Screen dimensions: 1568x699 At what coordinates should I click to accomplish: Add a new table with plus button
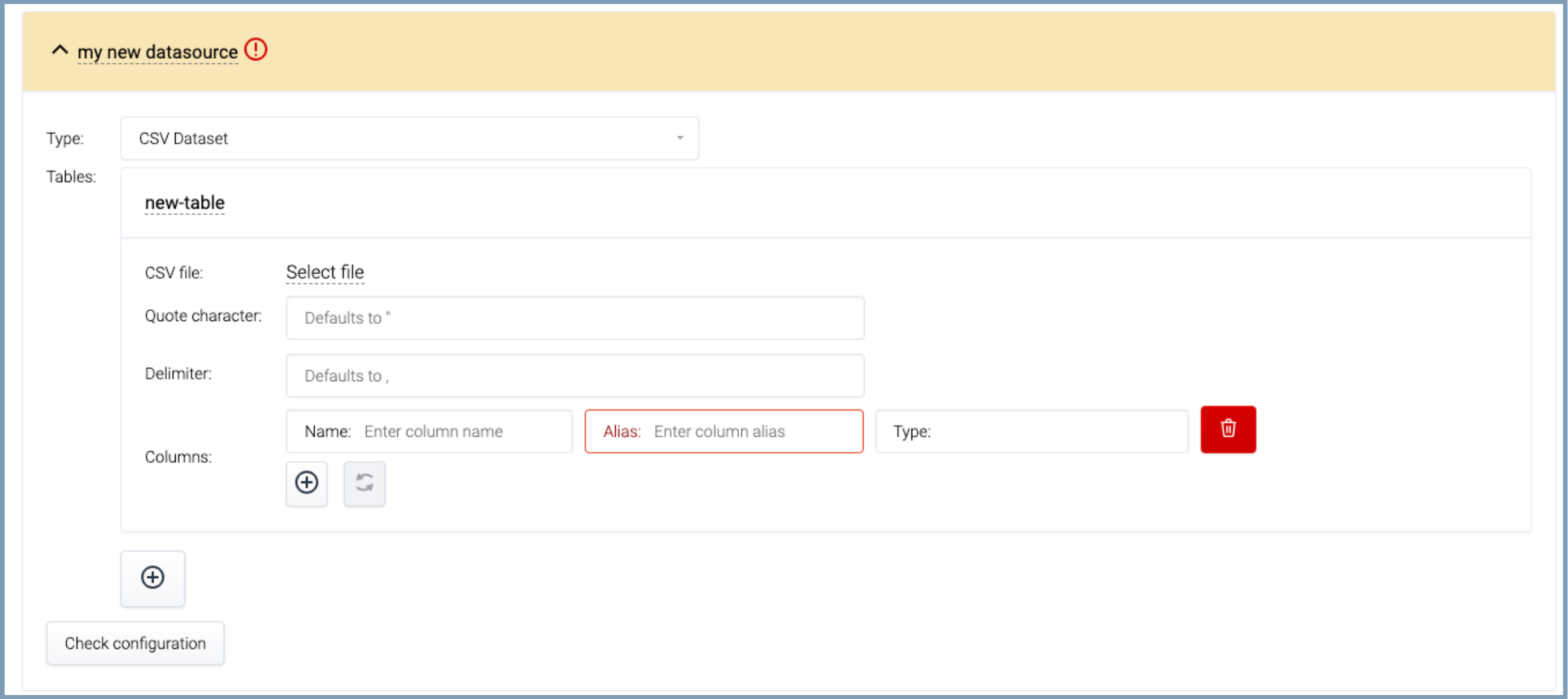point(152,578)
